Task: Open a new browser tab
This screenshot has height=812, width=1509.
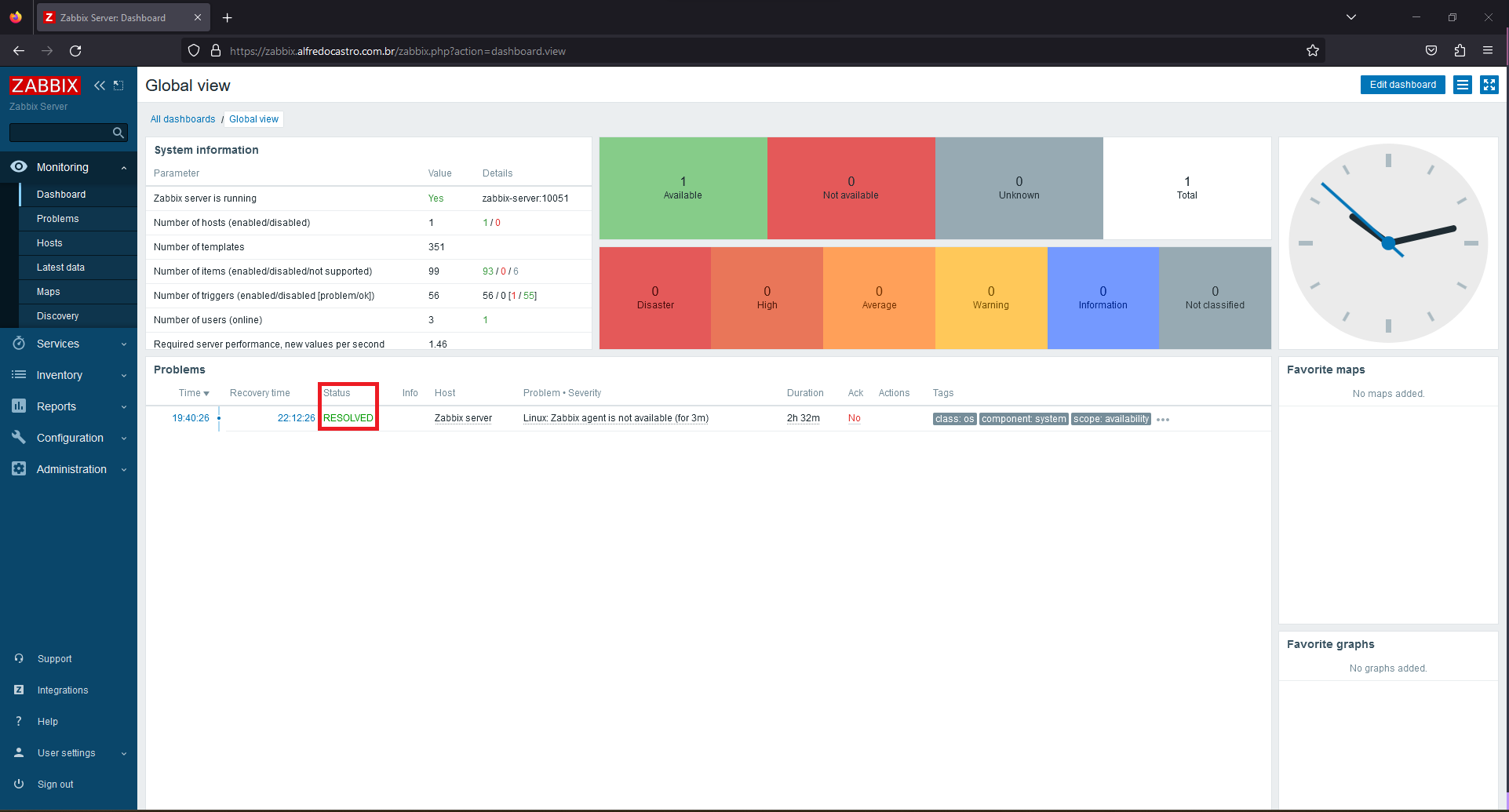Action: [228, 17]
